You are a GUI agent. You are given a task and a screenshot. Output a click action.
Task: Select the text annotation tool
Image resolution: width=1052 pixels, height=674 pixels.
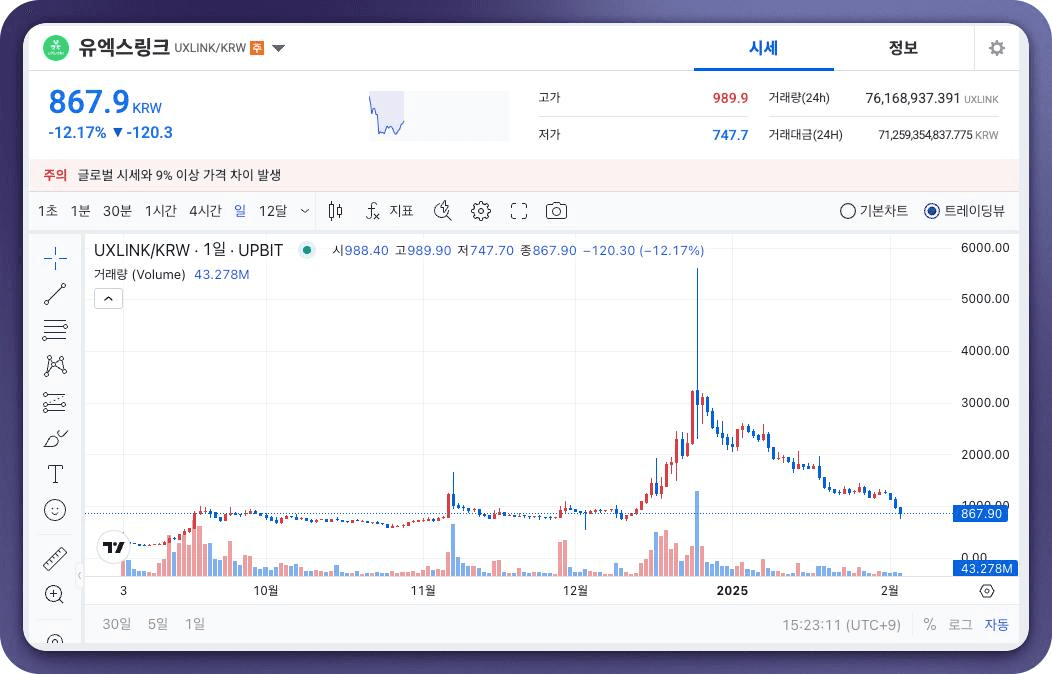(55, 474)
